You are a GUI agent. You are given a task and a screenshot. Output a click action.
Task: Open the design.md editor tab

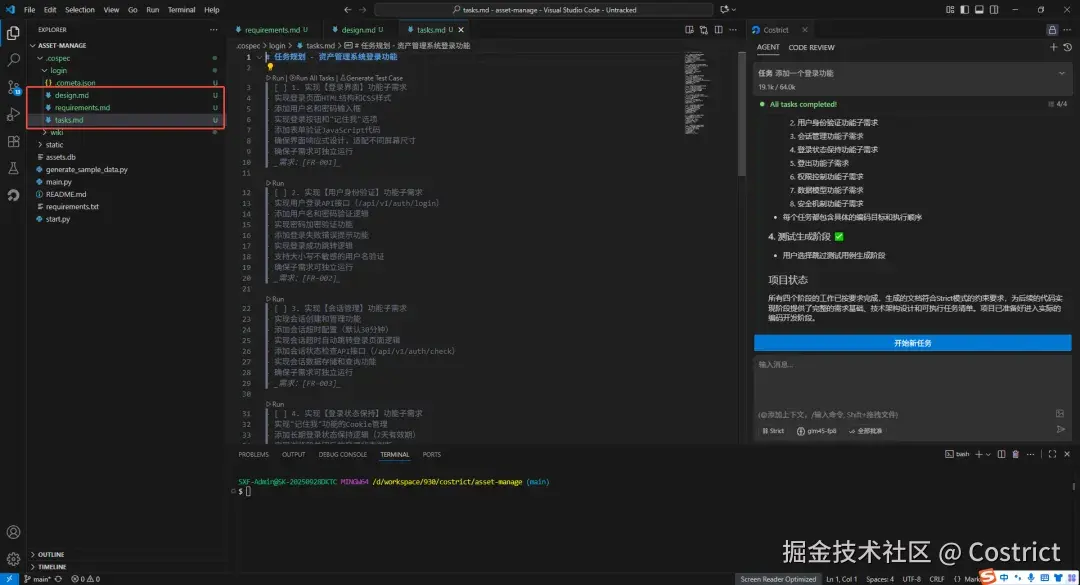point(357,29)
